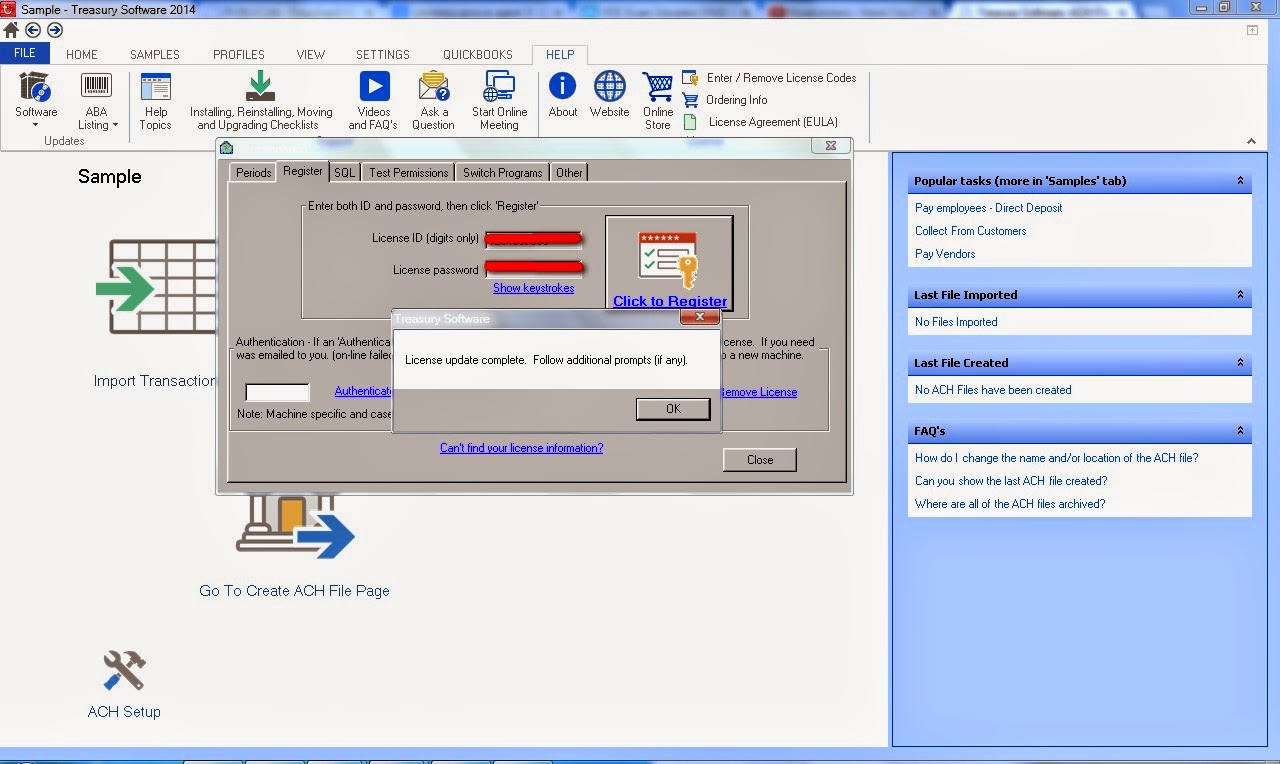Viewport: 1280px width, 764px height.
Task: Open Pay employees - Direct Deposit task
Action: point(988,208)
